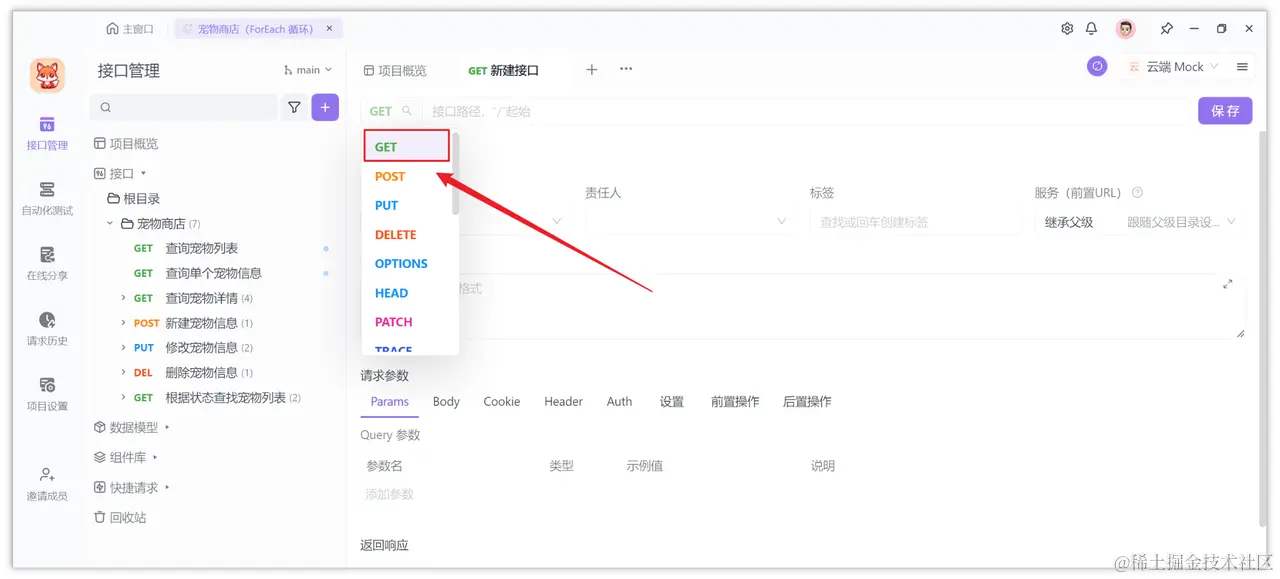Viewport: 1280px width, 579px height.
Task: Click the filter icon beside the search box
Action: click(x=294, y=106)
